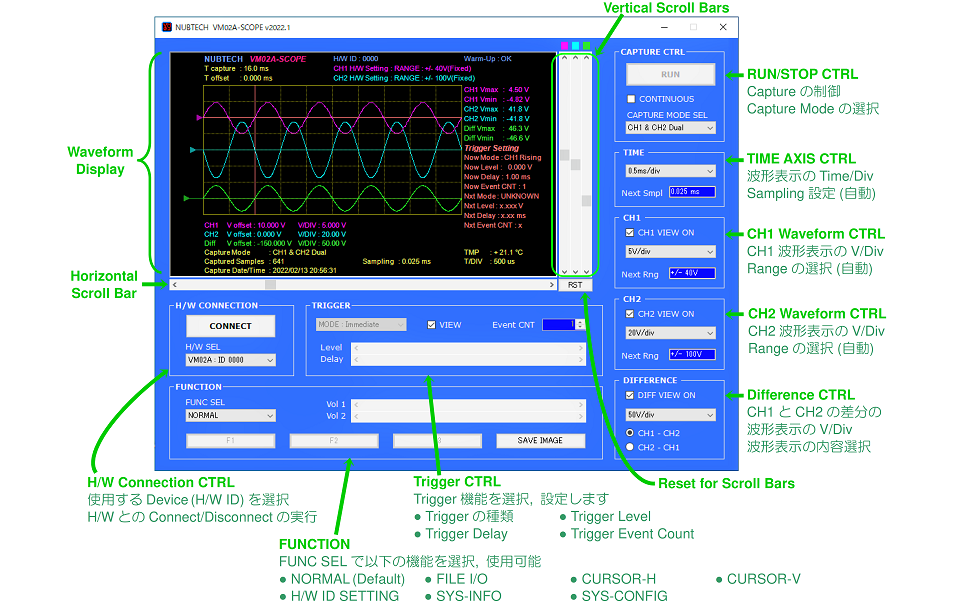978x603 pixels.
Task: Click the Vol 1 slider right arrow
Action: point(581,405)
